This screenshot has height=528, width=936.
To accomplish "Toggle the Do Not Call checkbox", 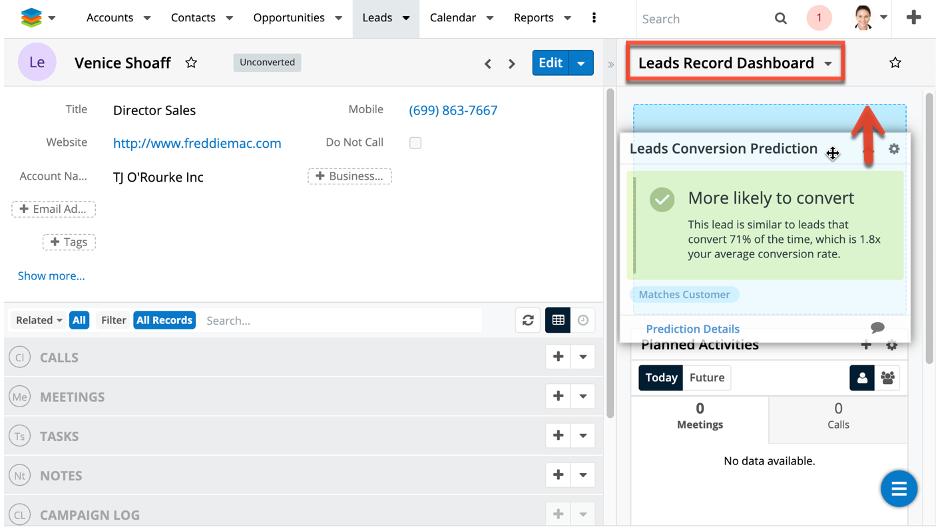I will tap(415, 143).
